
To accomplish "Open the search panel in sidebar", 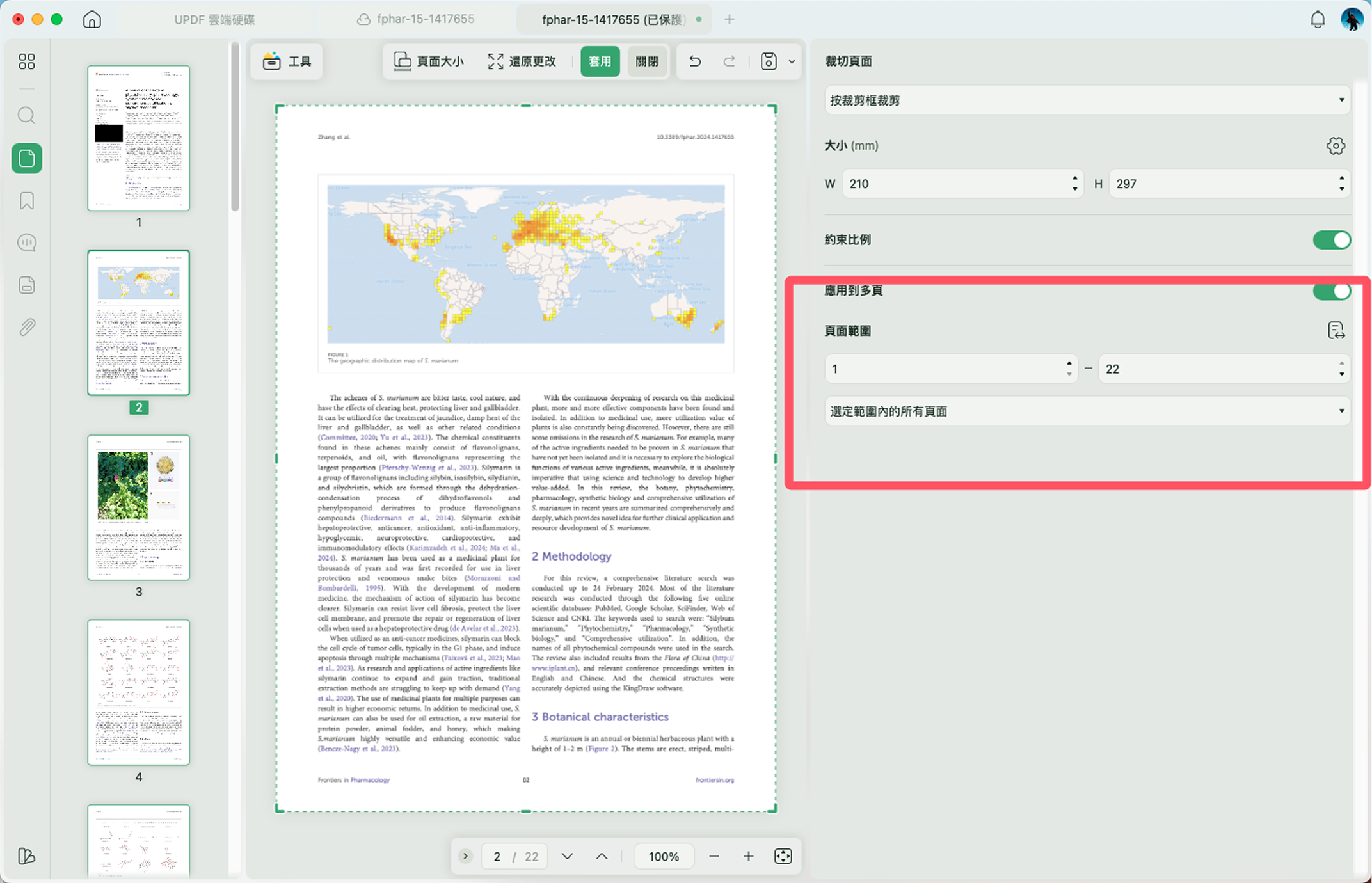I will (x=27, y=116).
